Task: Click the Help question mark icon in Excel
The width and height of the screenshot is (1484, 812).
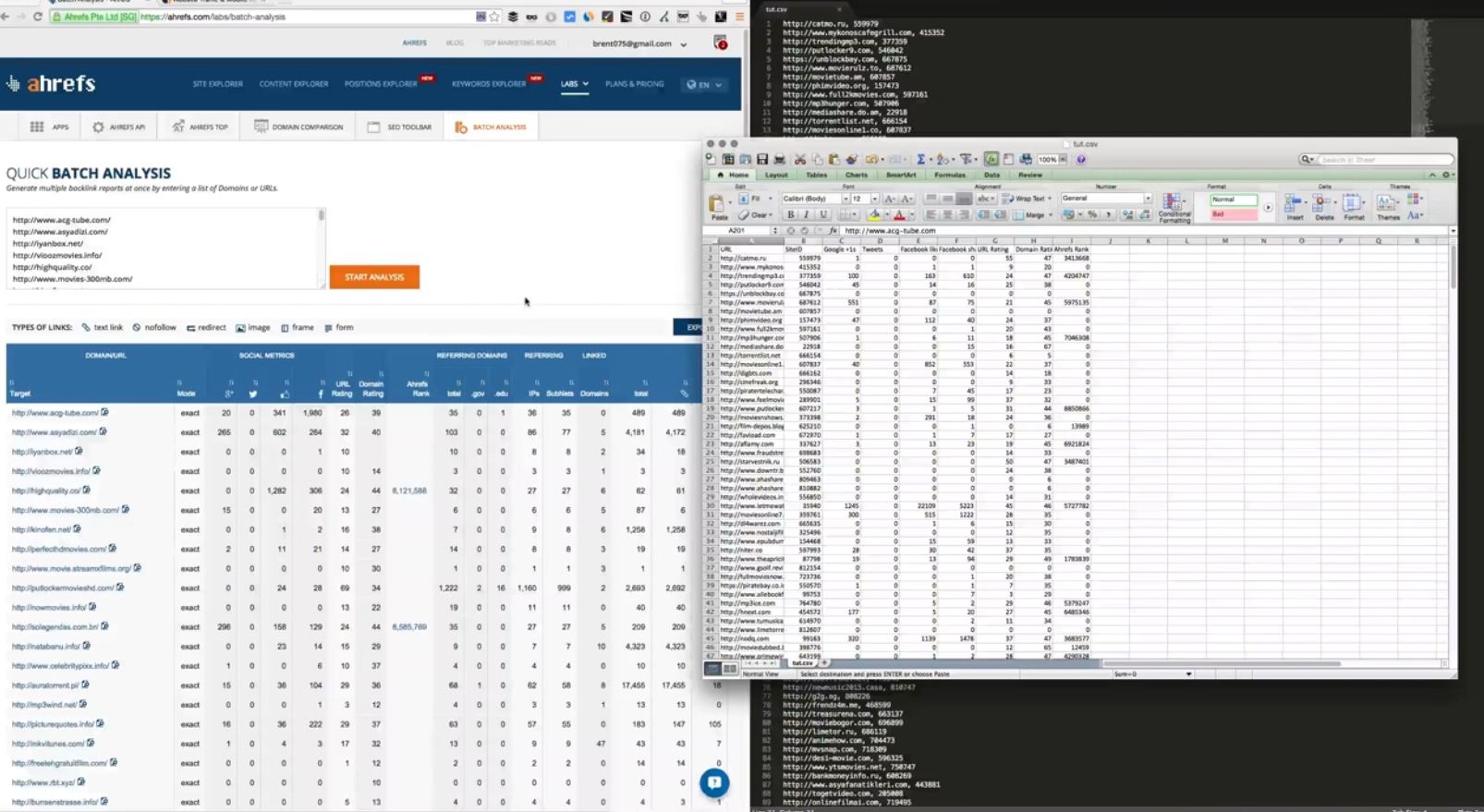Action: [x=1081, y=160]
